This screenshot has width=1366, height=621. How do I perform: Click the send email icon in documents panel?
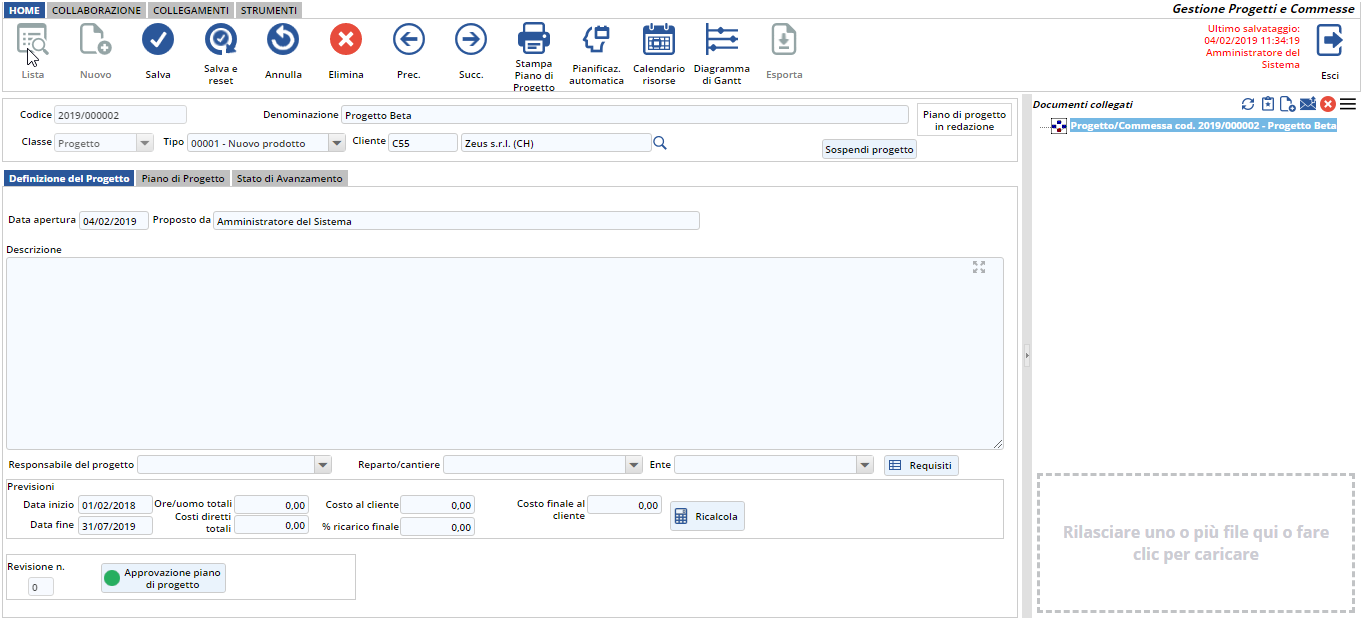1308,104
